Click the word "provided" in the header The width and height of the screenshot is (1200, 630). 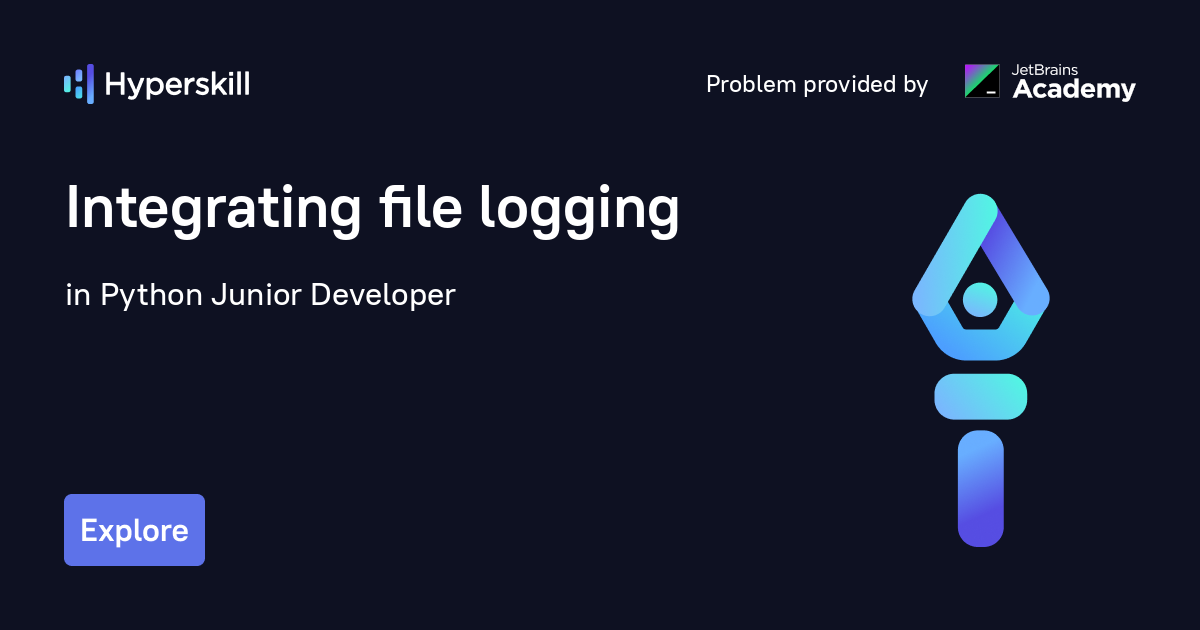[x=842, y=85]
